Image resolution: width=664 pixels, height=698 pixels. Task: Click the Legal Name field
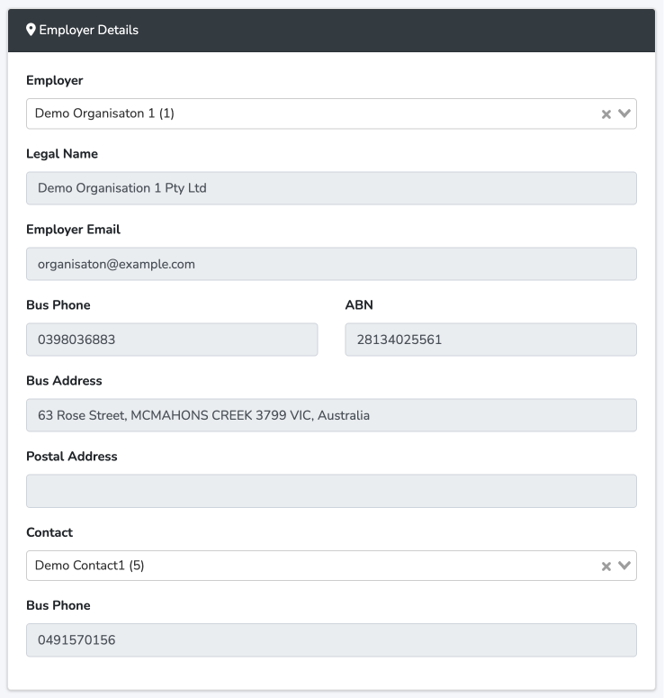tap(331, 188)
